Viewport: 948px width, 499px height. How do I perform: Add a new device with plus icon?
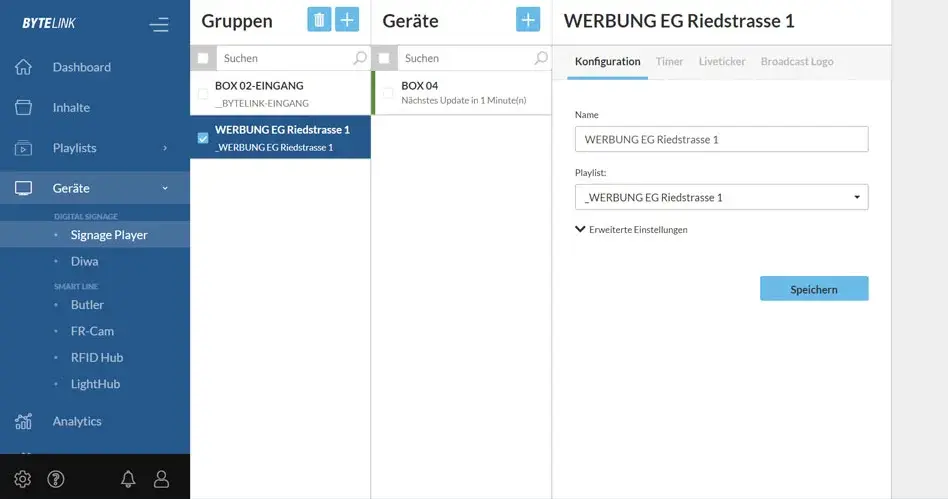[528, 20]
